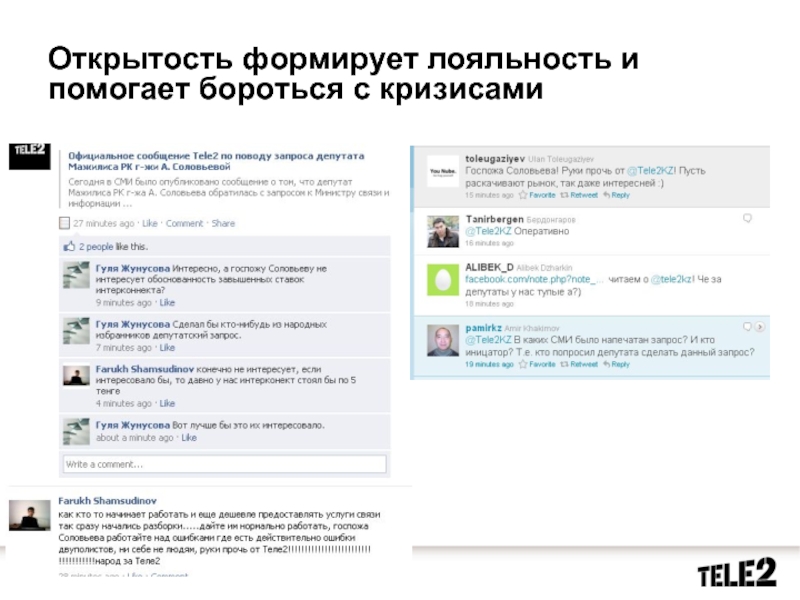Click the conversation bubble icon on pamirkz's tweet
The height and width of the screenshot is (600, 800).
tap(747, 327)
